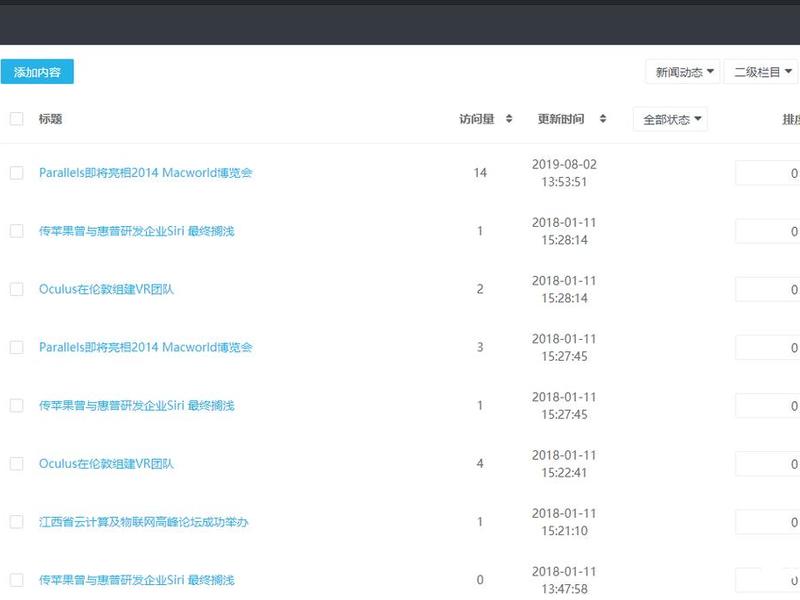Open the Oculus article with 4 visits
The height and width of the screenshot is (600, 800).
click(x=106, y=464)
